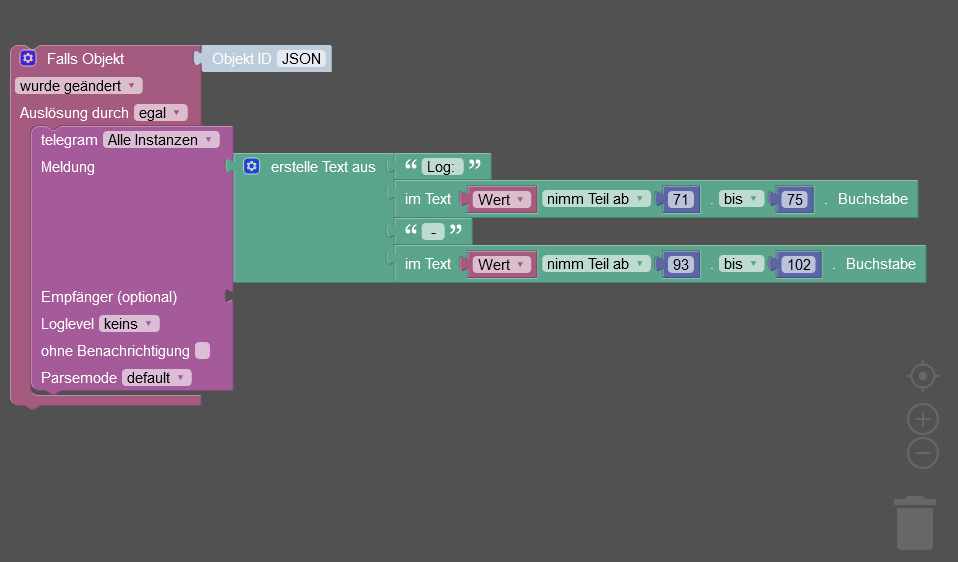
Task: Open the gear settings on Falls Objekt block
Action: coord(28,58)
